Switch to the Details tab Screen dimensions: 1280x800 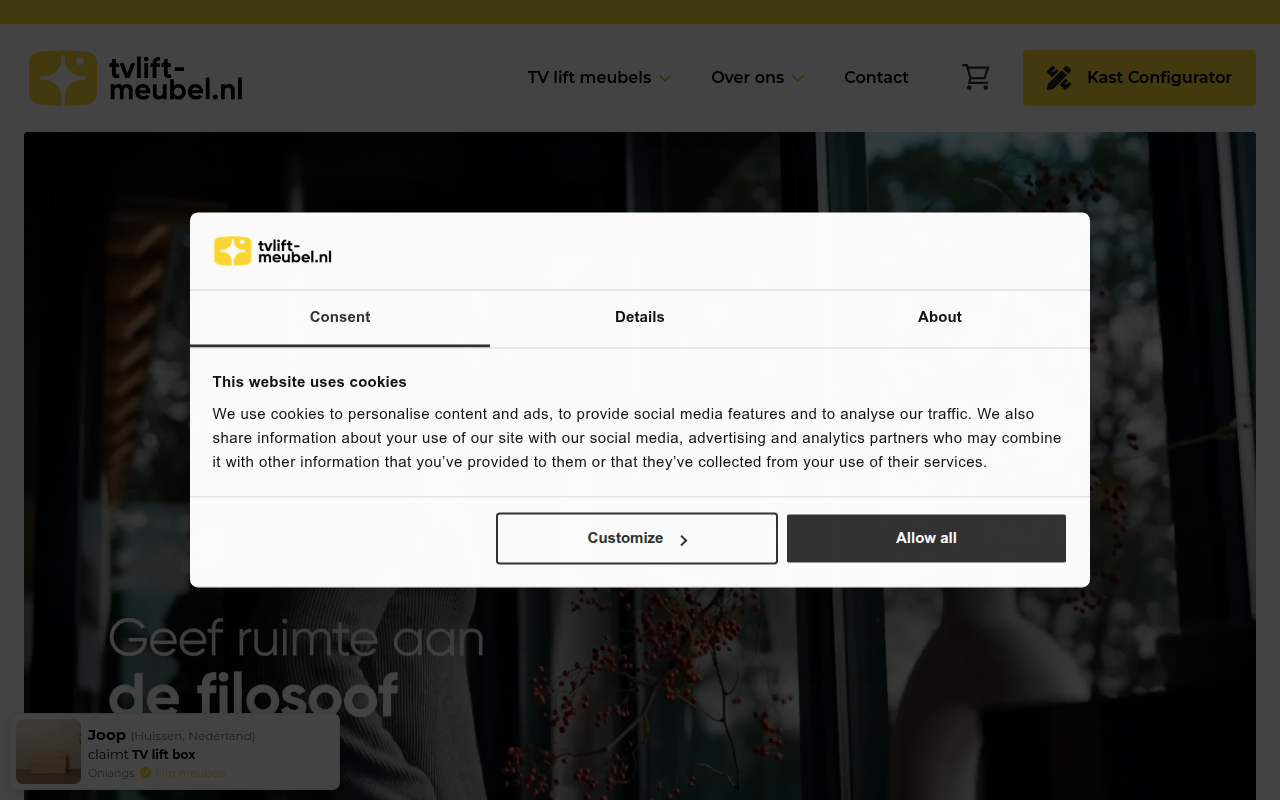pos(640,317)
